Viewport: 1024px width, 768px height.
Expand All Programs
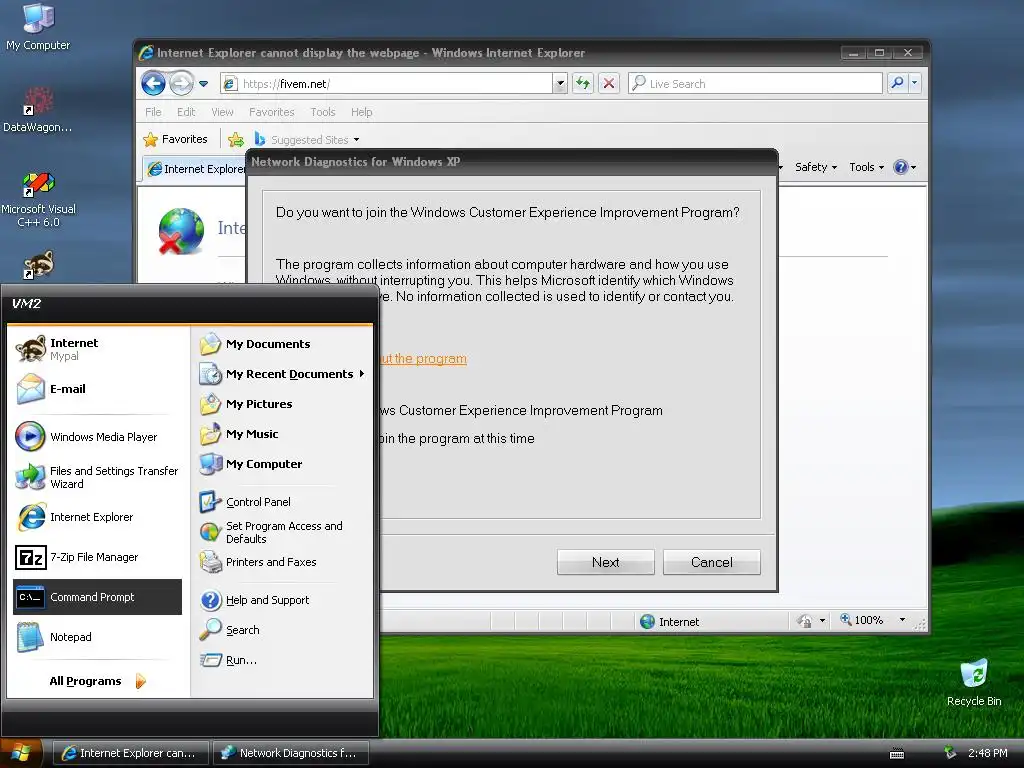point(97,681)
